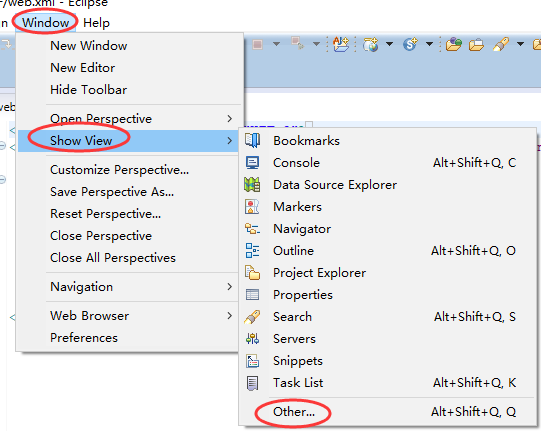
Task: Open Preferences from Window menu
Action: click(84, 338)
